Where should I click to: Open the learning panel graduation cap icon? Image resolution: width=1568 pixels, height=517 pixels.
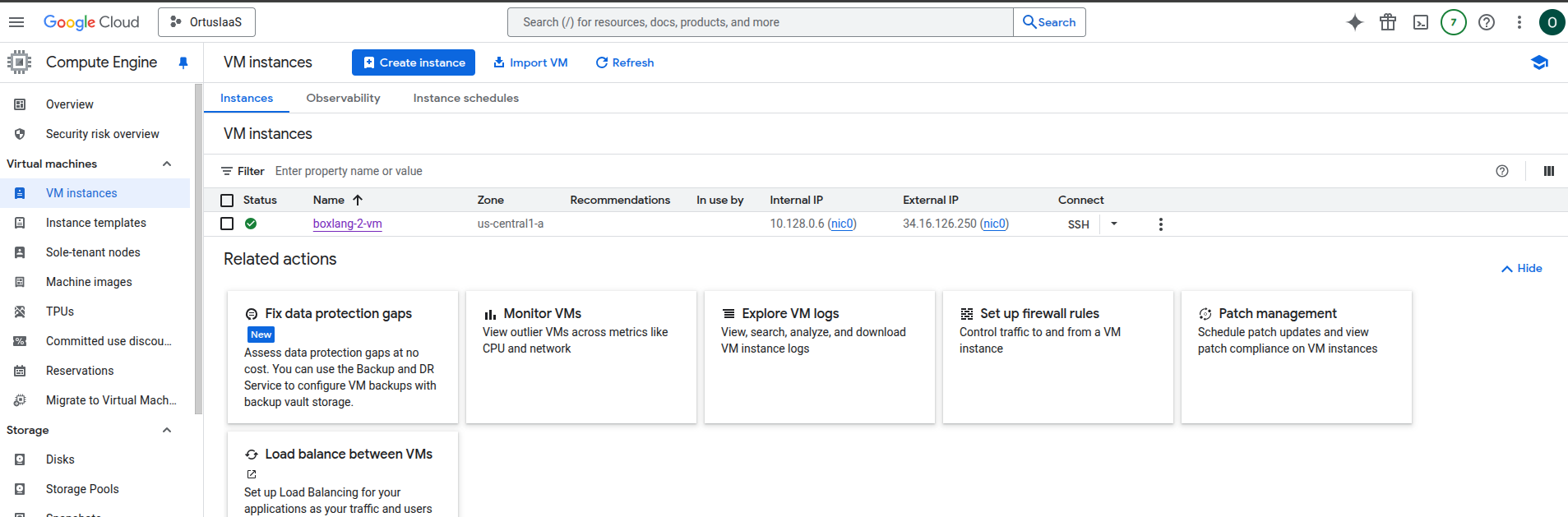pyautogui.click(x=1540, y=62)
